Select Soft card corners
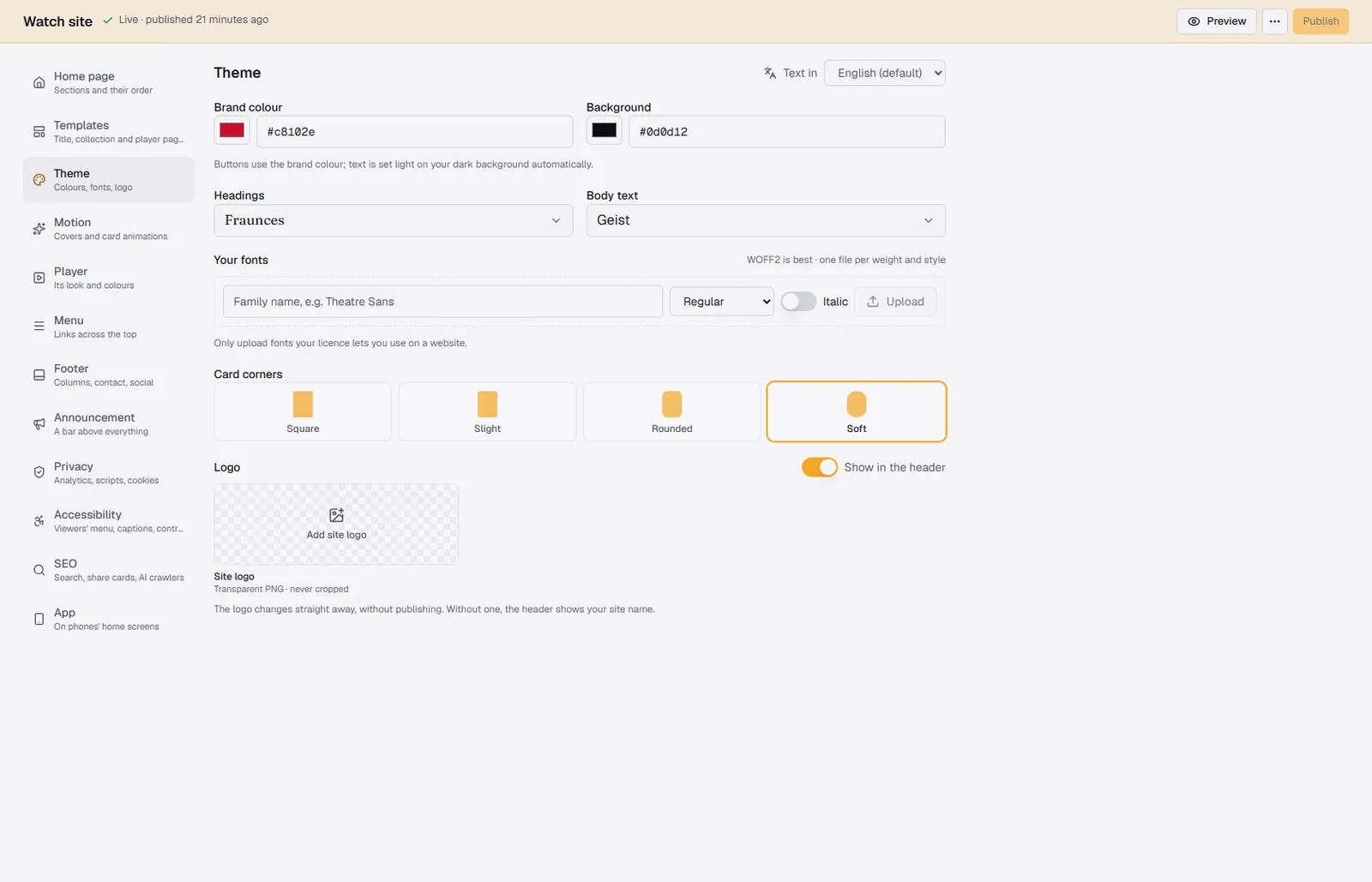This screenshot has height=882, width=1372. (857, 411)
